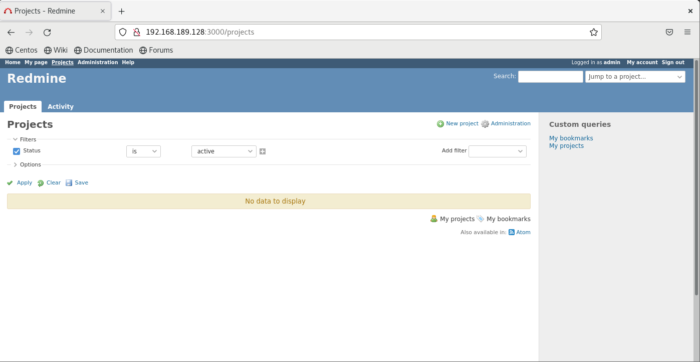700x362 pixels.
Task: Select the Projects tab
Action: click(23, 107)
